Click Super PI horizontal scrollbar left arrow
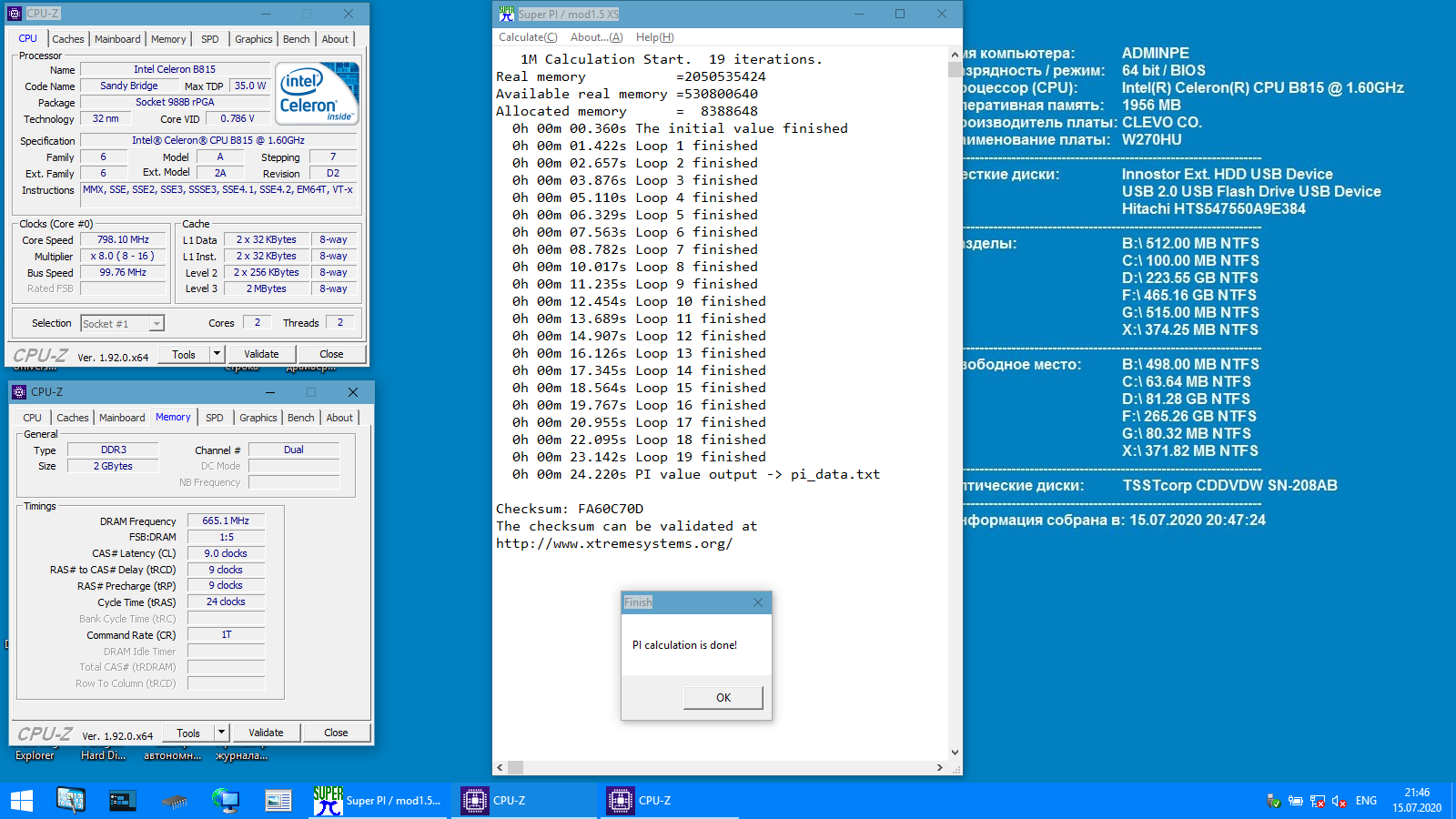Image resolution: width=1456 pixels, height=819 pixels. click(500, 767)
